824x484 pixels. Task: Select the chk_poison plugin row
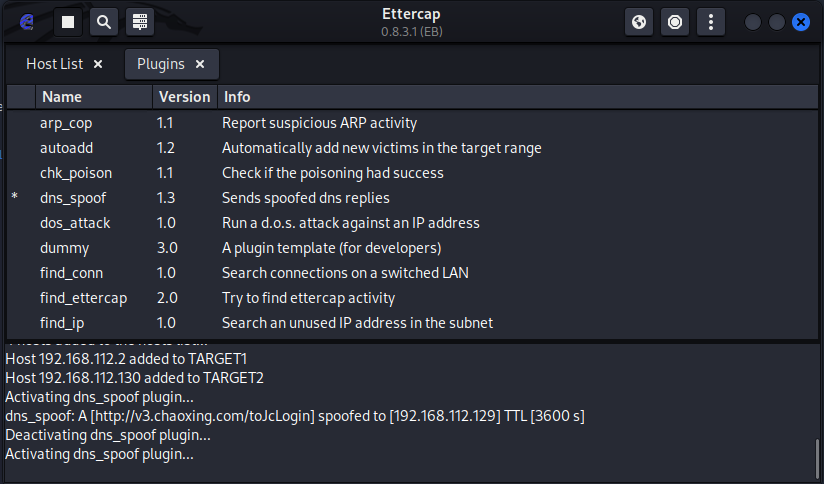(x=76, y=173)
